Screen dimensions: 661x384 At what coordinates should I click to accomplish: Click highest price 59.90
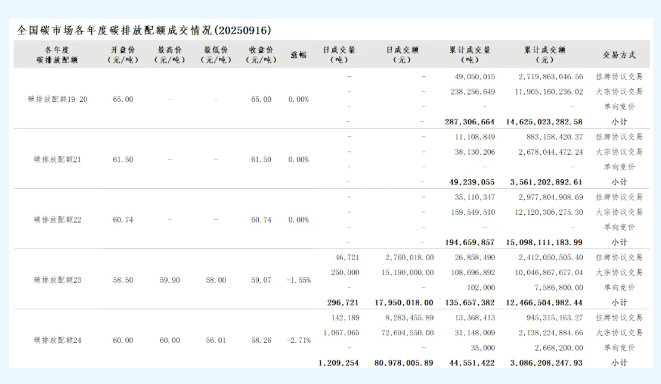(x=170, y=280)
